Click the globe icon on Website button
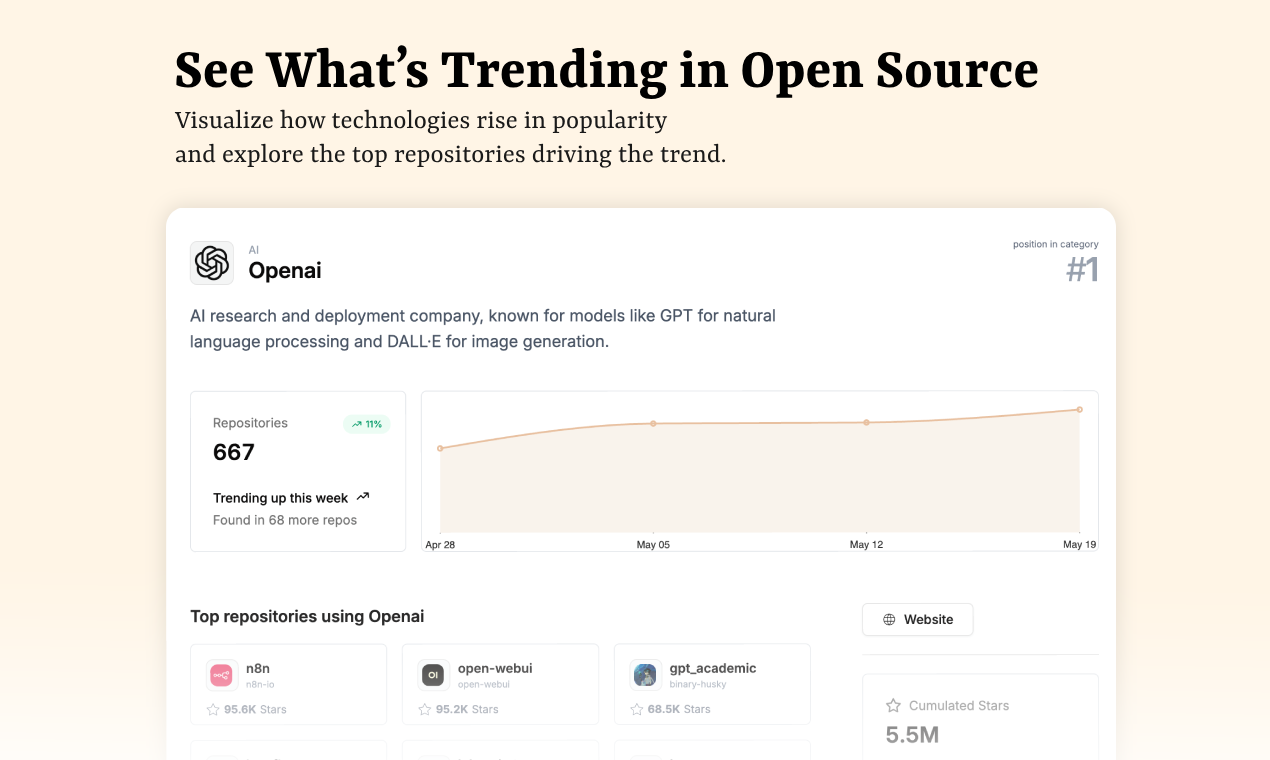 889,620
